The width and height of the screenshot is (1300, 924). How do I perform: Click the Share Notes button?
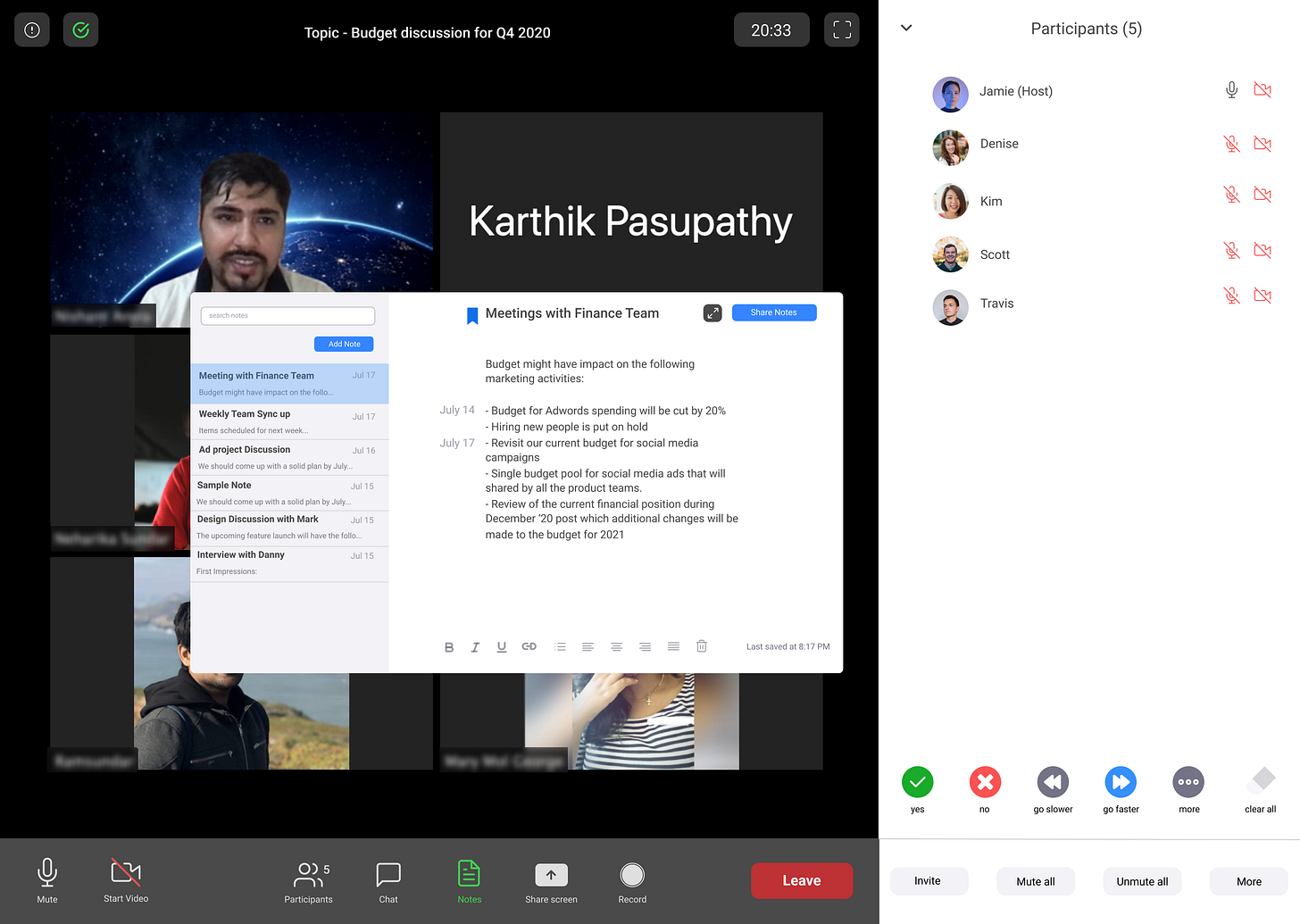coord(773,312)
